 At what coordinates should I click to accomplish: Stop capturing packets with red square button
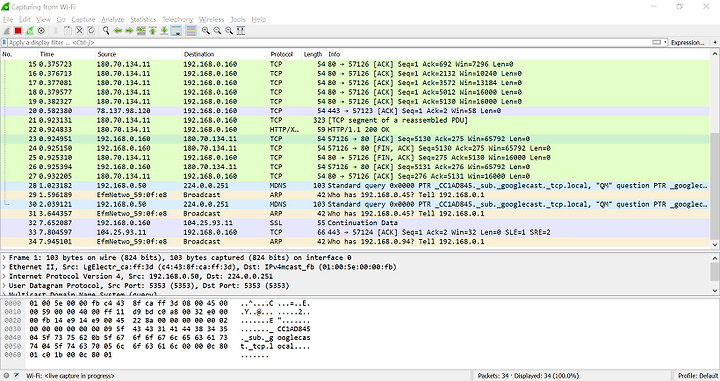[x=18, y=31]
